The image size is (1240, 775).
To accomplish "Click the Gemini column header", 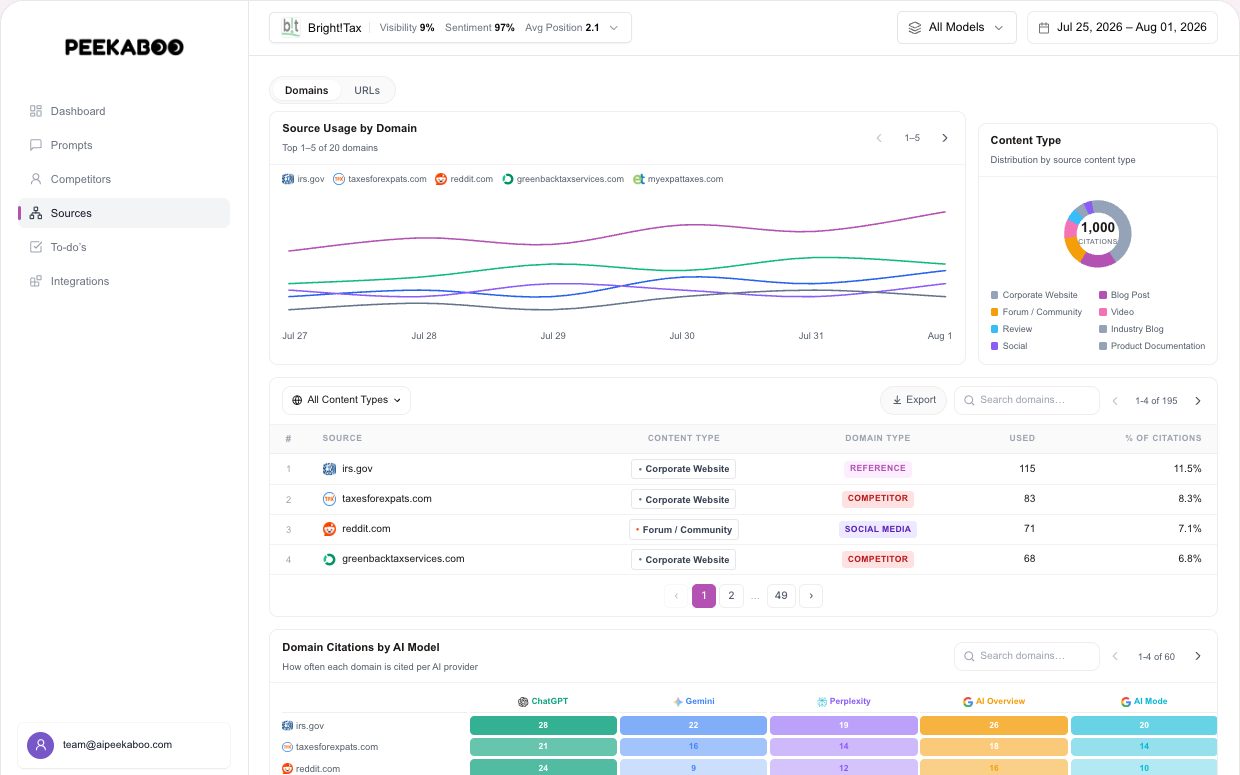I will point(694,701).
